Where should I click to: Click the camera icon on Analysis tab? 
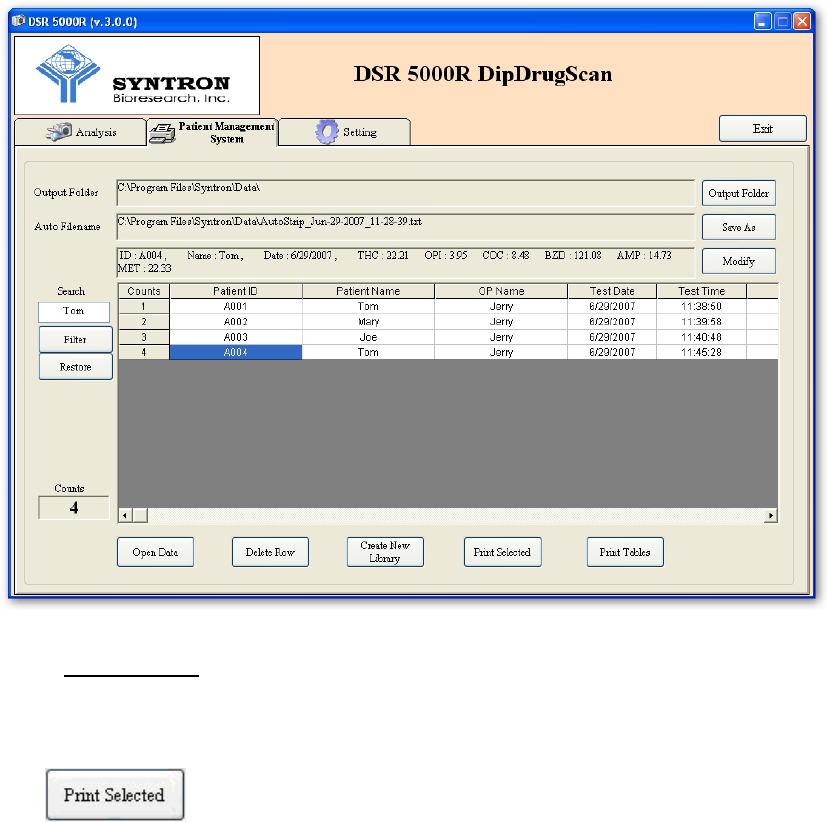(59, 131)
